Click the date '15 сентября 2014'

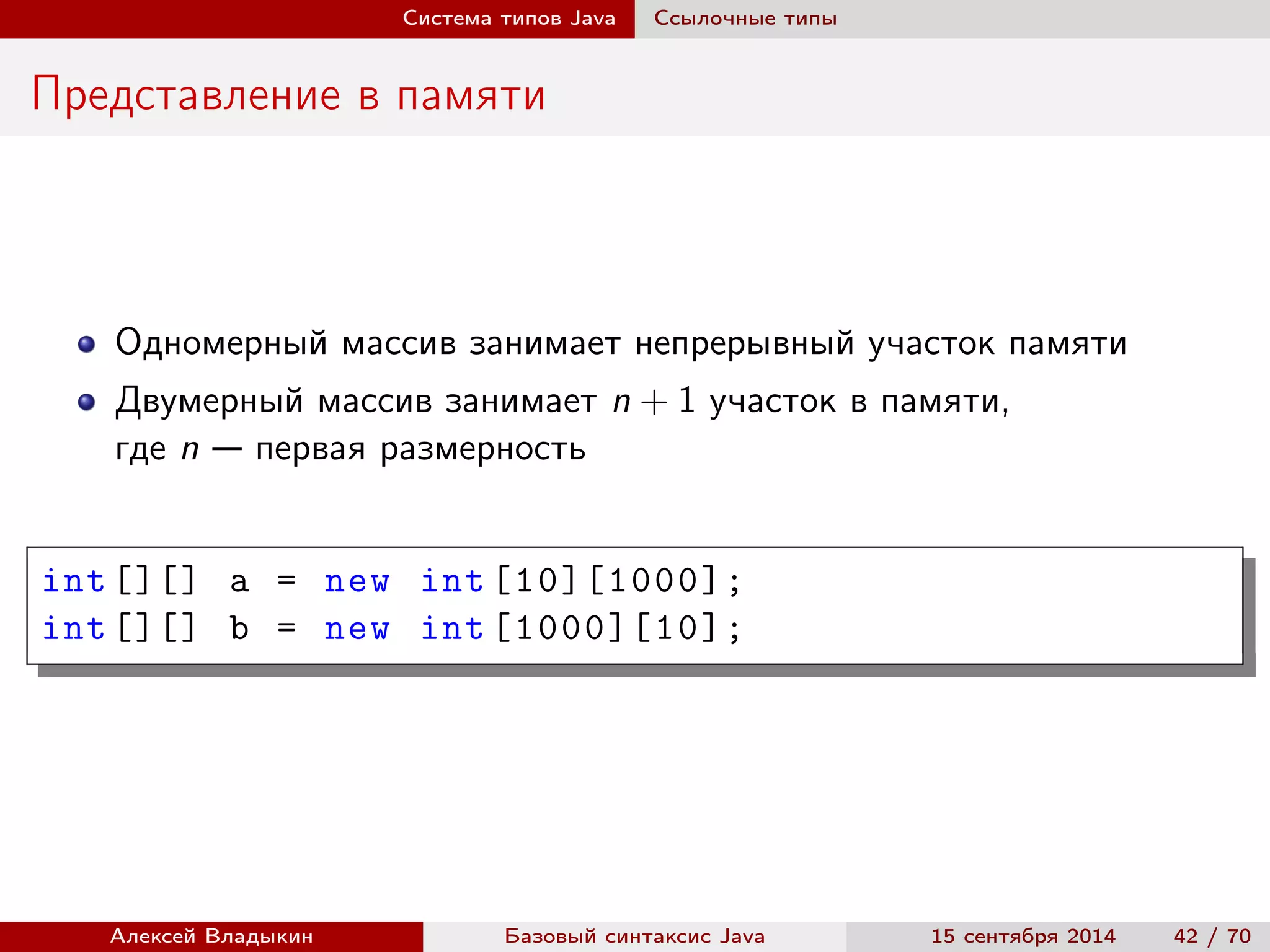(1023, 936)
